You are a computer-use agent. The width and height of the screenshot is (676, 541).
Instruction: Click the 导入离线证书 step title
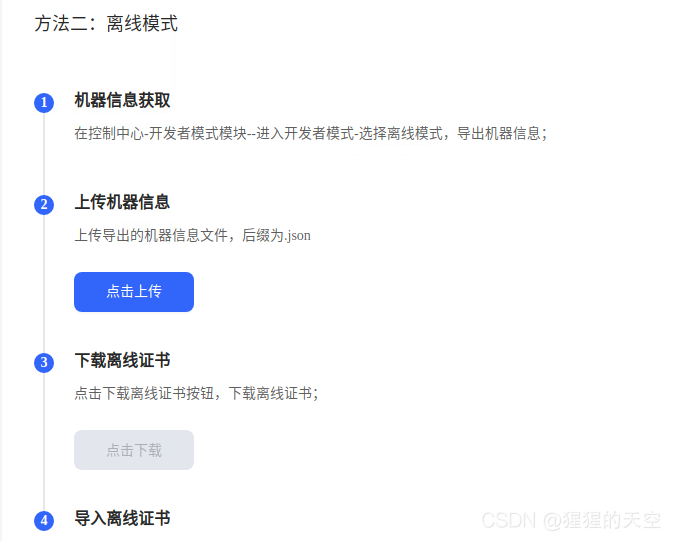click(x=122, y=518)
